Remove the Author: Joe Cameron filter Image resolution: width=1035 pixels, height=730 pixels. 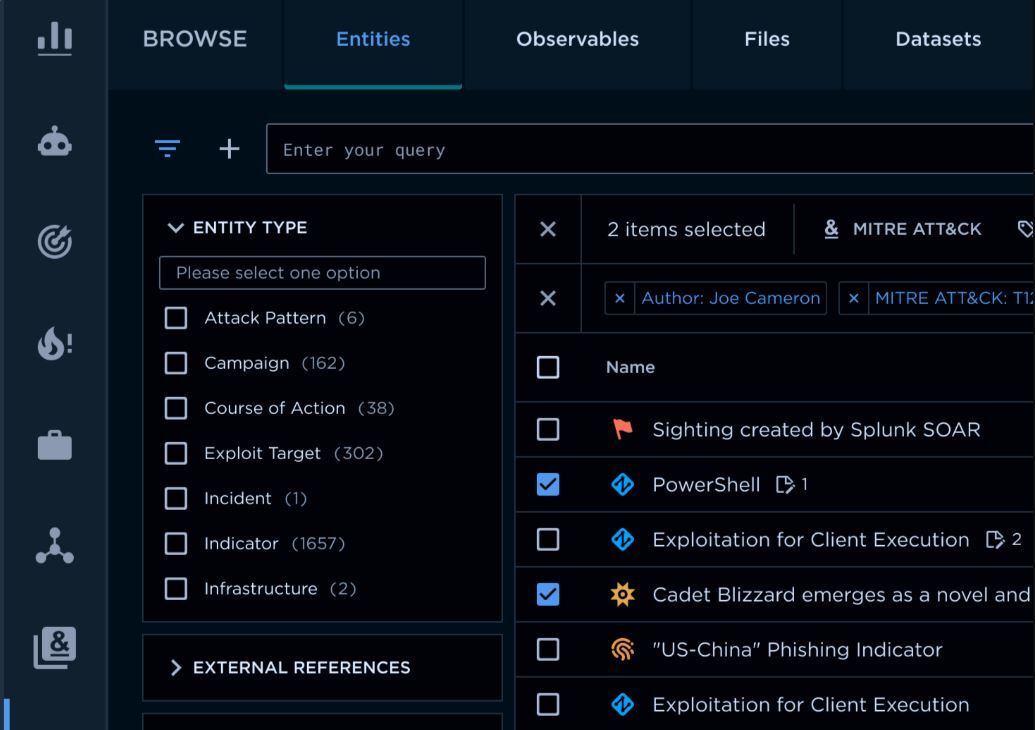[620, 299]
